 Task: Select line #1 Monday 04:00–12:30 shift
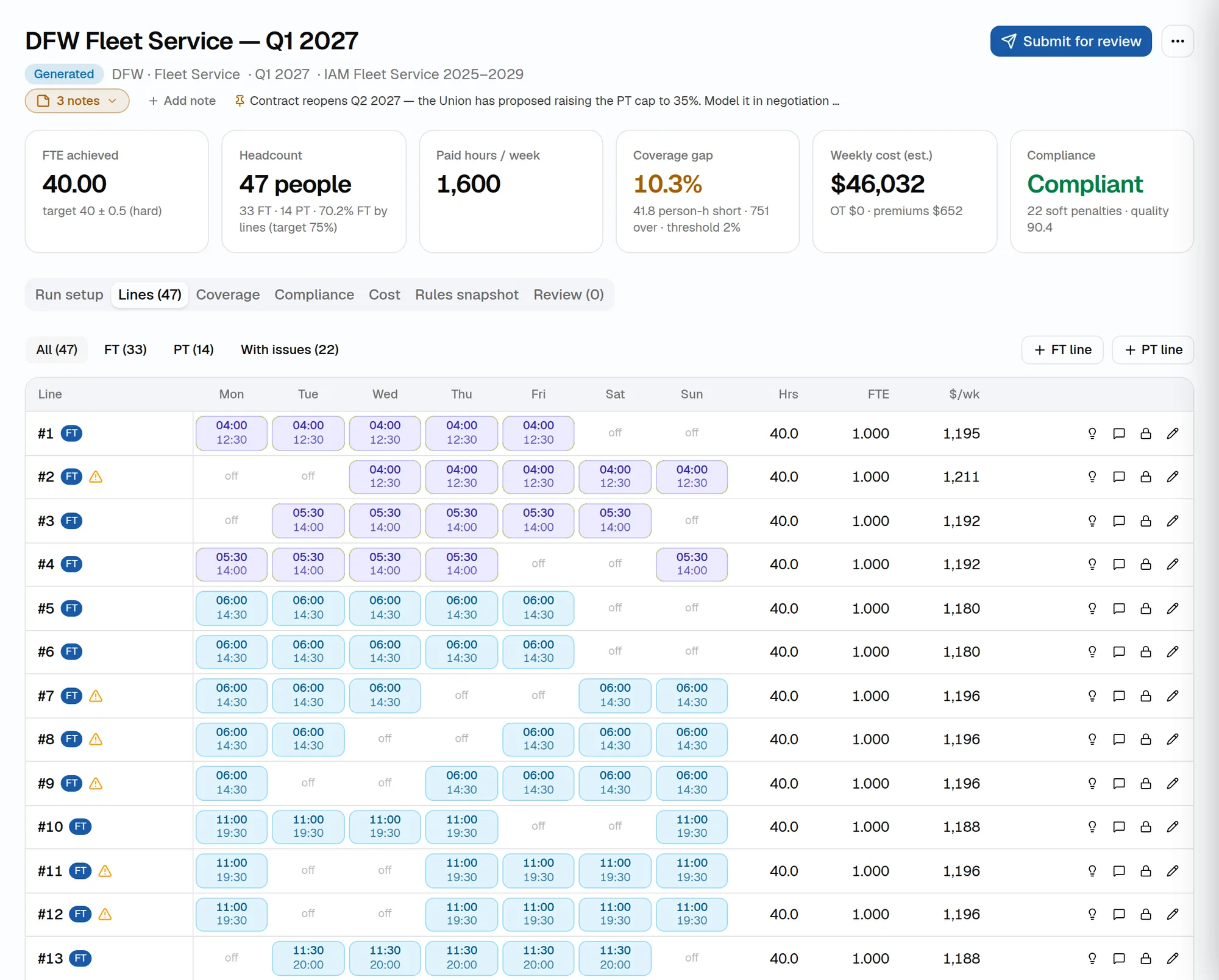coord(232,433)
